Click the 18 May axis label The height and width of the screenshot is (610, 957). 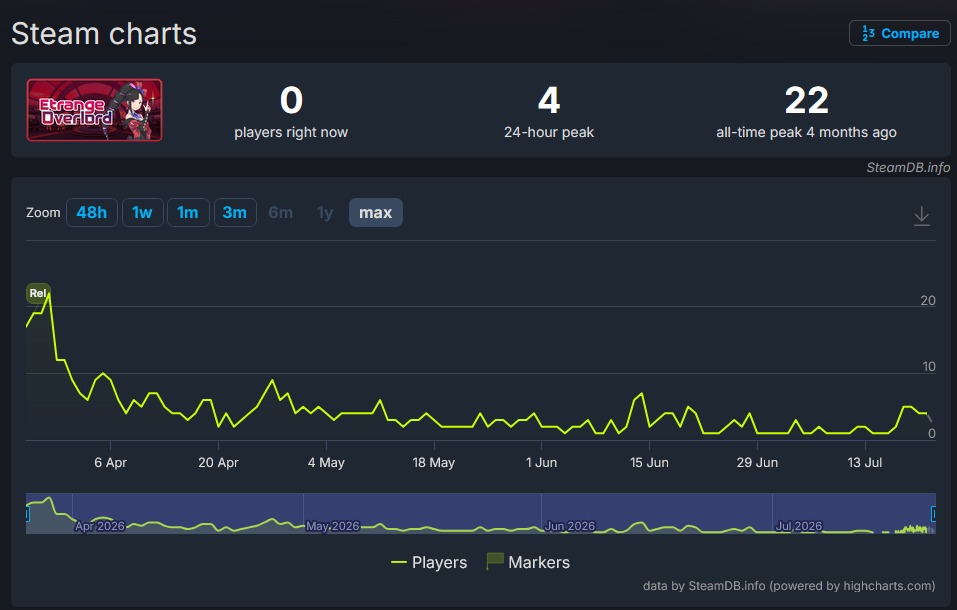pyautogui.click(x=434, y=463)
